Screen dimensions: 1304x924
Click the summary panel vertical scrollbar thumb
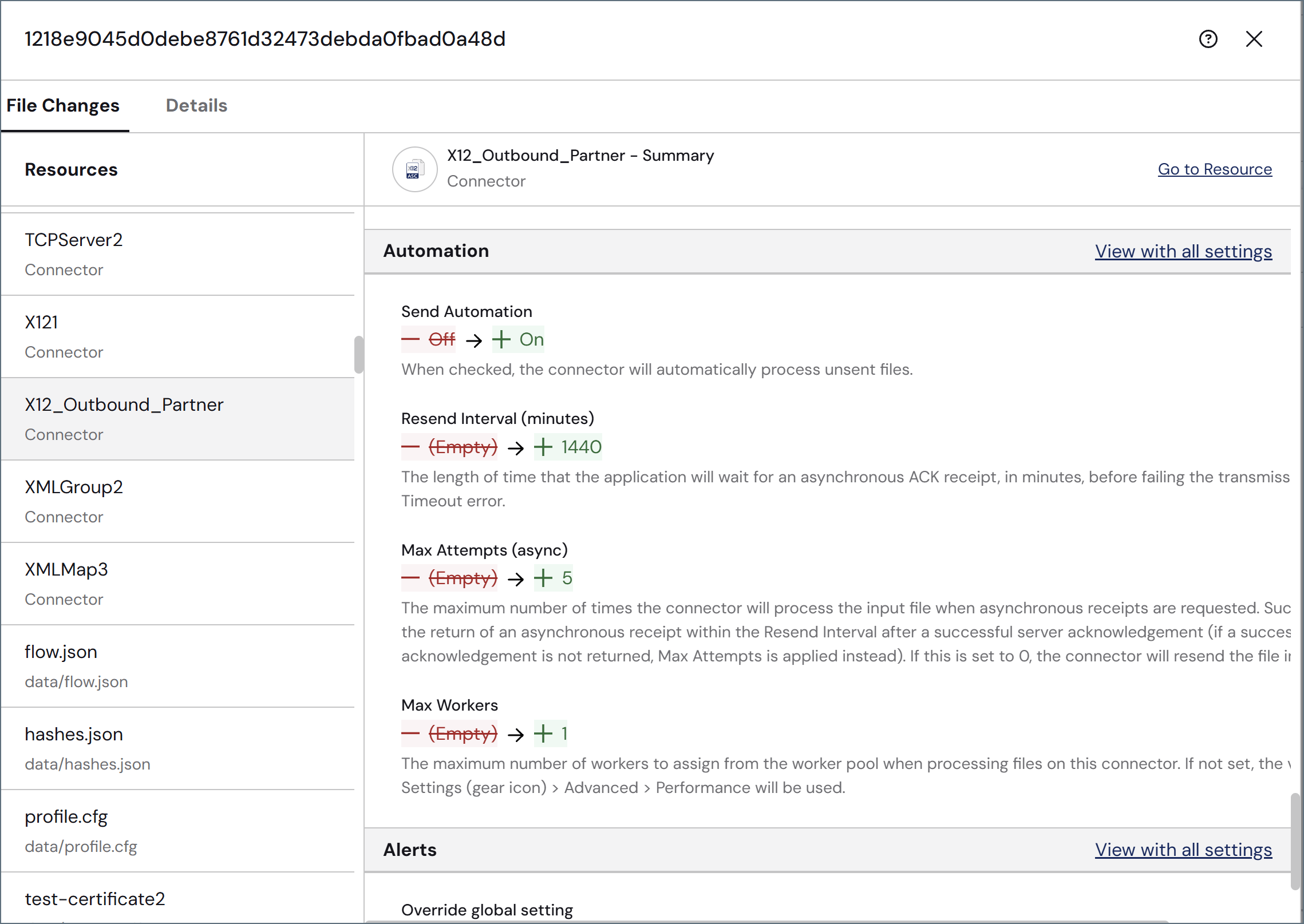1295,841
